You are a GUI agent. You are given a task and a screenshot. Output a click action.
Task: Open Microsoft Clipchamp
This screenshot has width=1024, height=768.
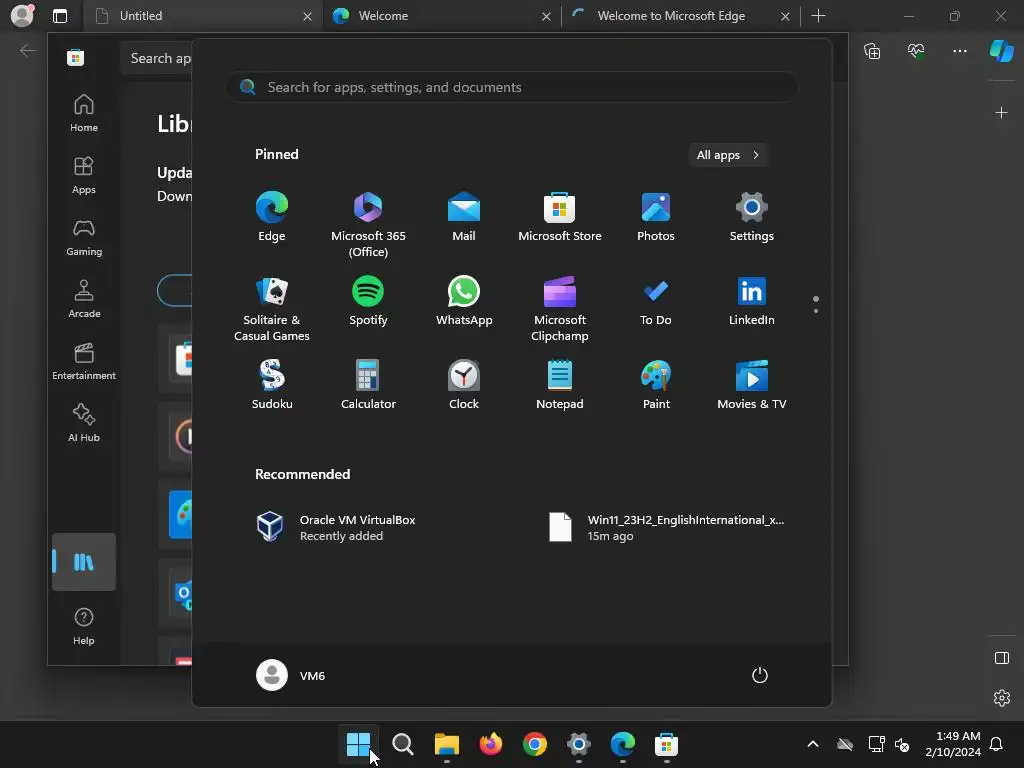pos(560,308)
